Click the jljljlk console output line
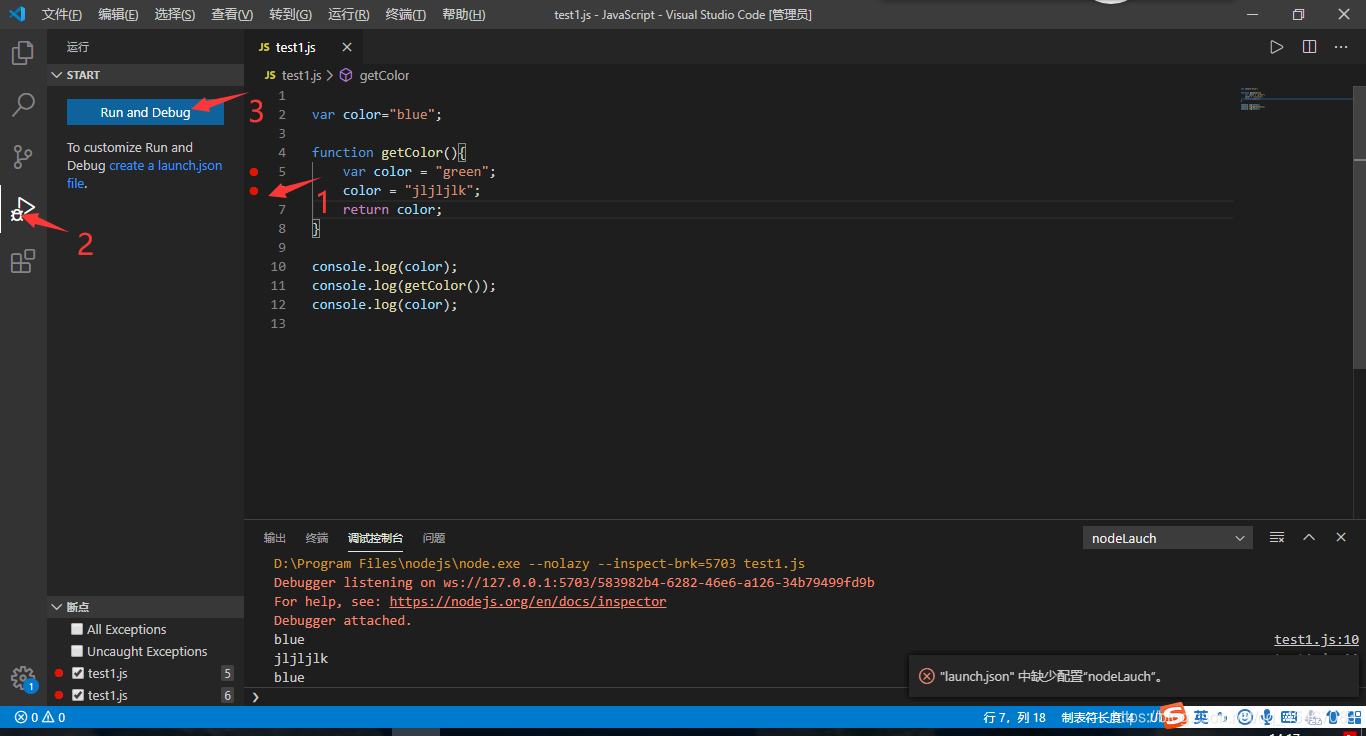The image size is (1366, 736). coord(301,658)
